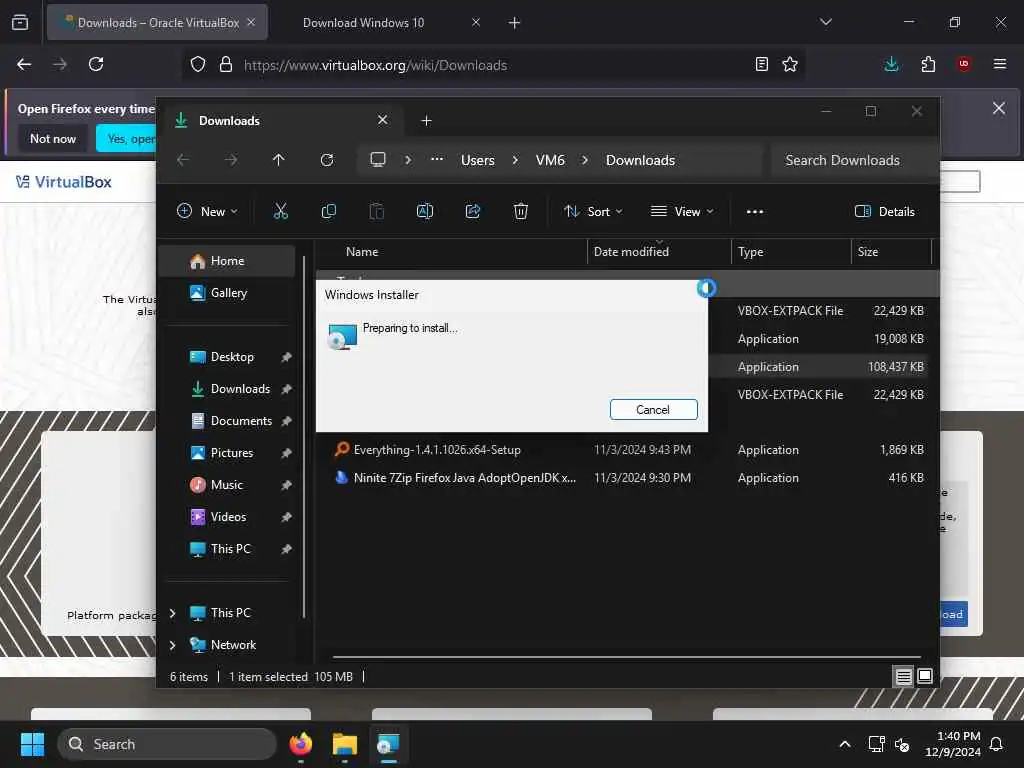Click the VirtualBox logo link
The height and width of the screenshot is (768, 1024).
[x=64, y=182]
